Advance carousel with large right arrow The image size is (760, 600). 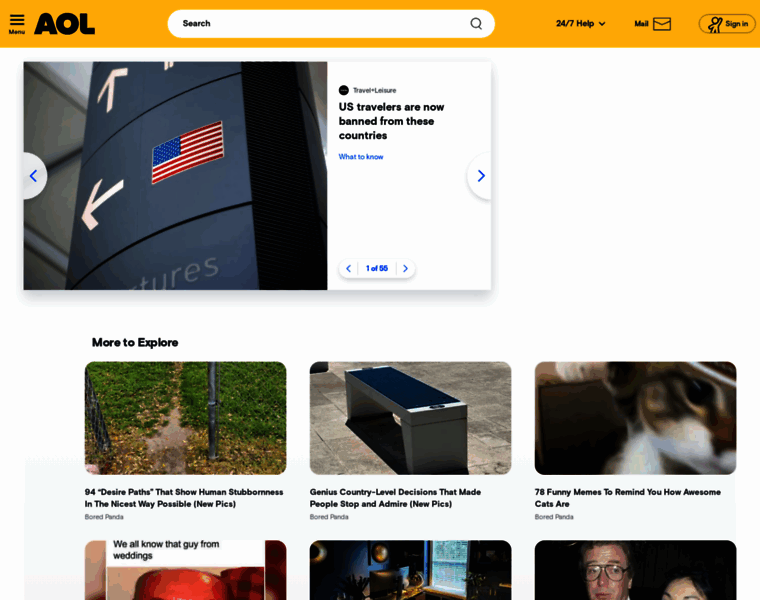pos(480,175)
